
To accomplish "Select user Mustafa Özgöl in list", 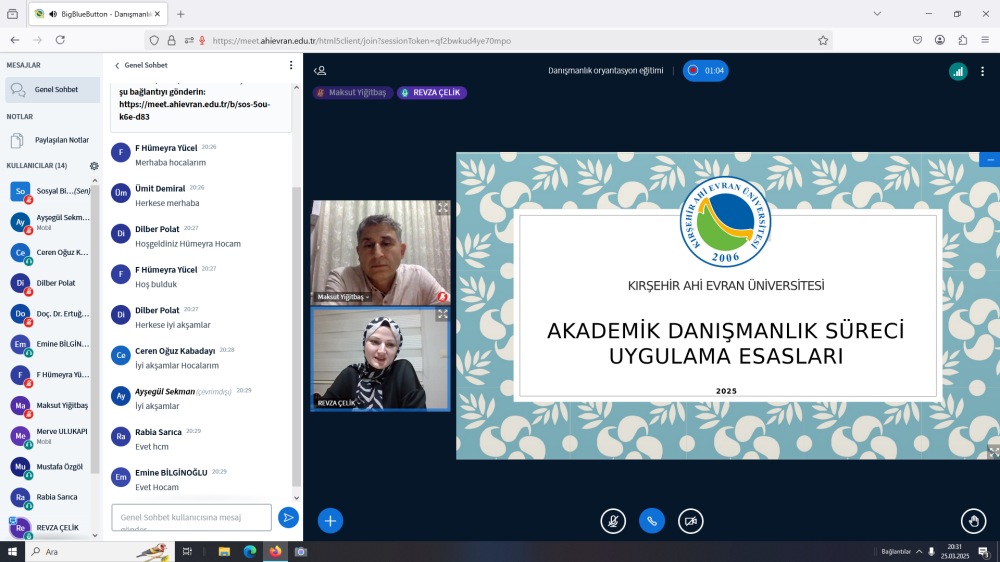I will (50, 467).
